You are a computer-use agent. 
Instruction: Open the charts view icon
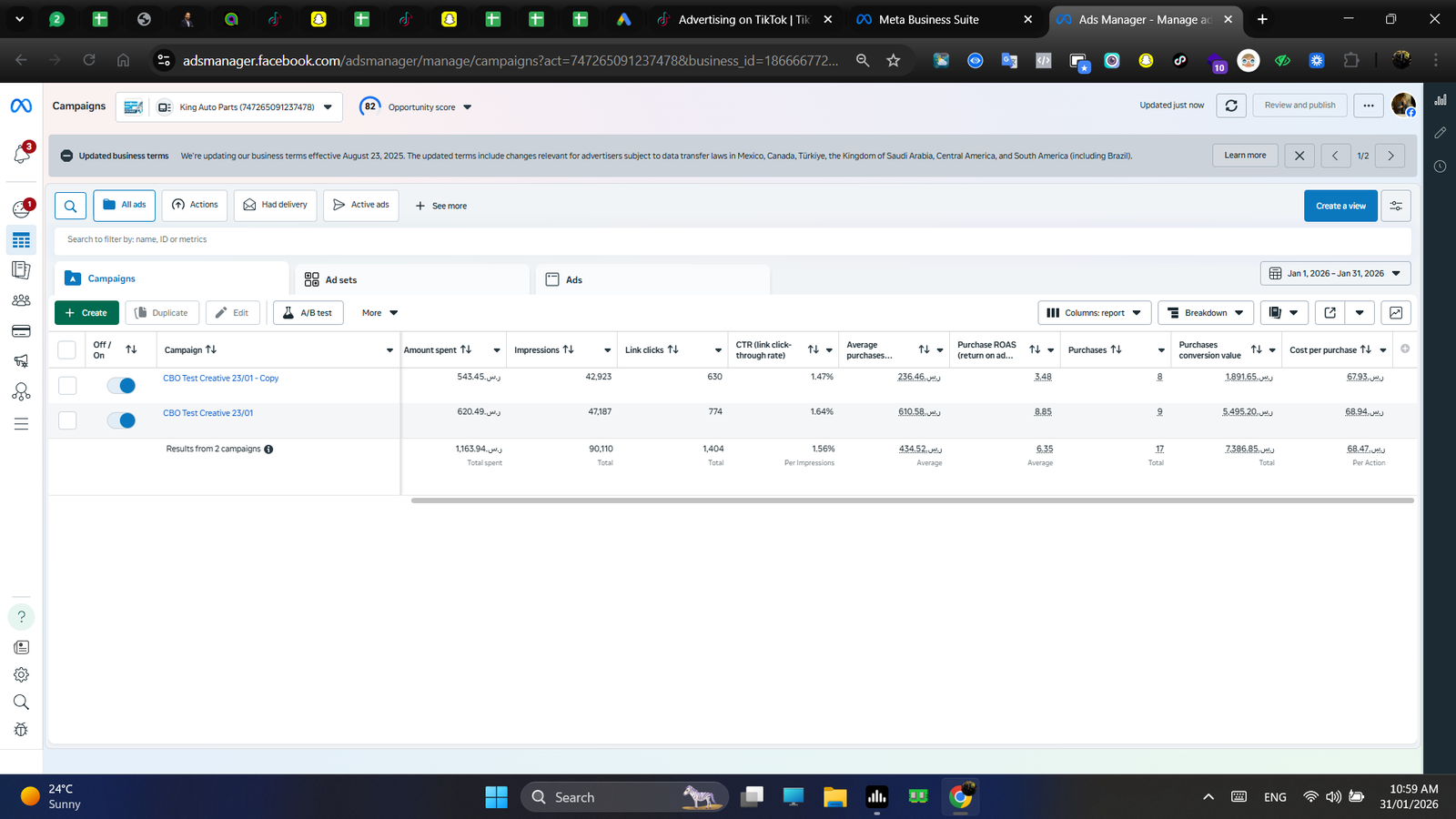[1396, 313]
